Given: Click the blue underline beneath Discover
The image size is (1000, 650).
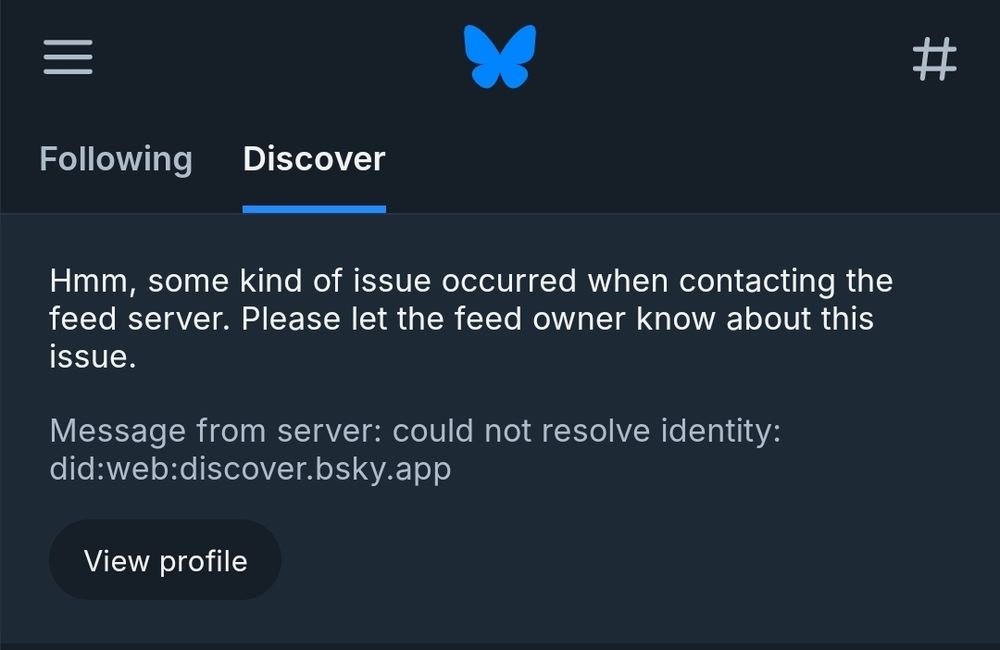Looking at the screenshot, I should pyautogui.click(x=313, y=206).
